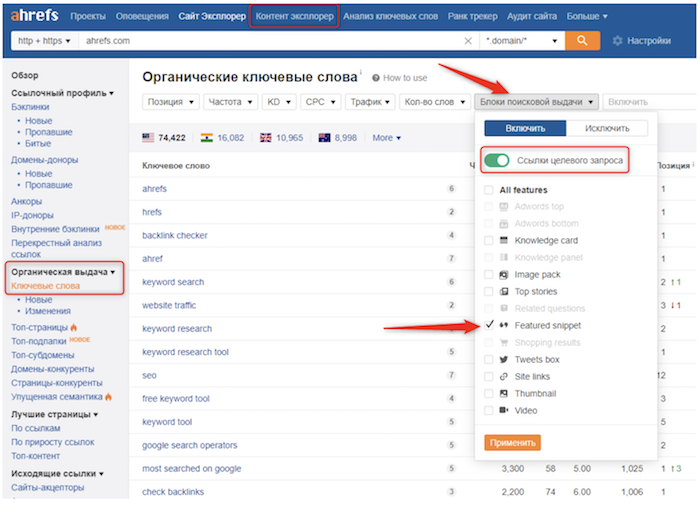The image size is (700, 517).
Task: Open the Кол-во слов filter dropdown
Action: coord(435,102)
